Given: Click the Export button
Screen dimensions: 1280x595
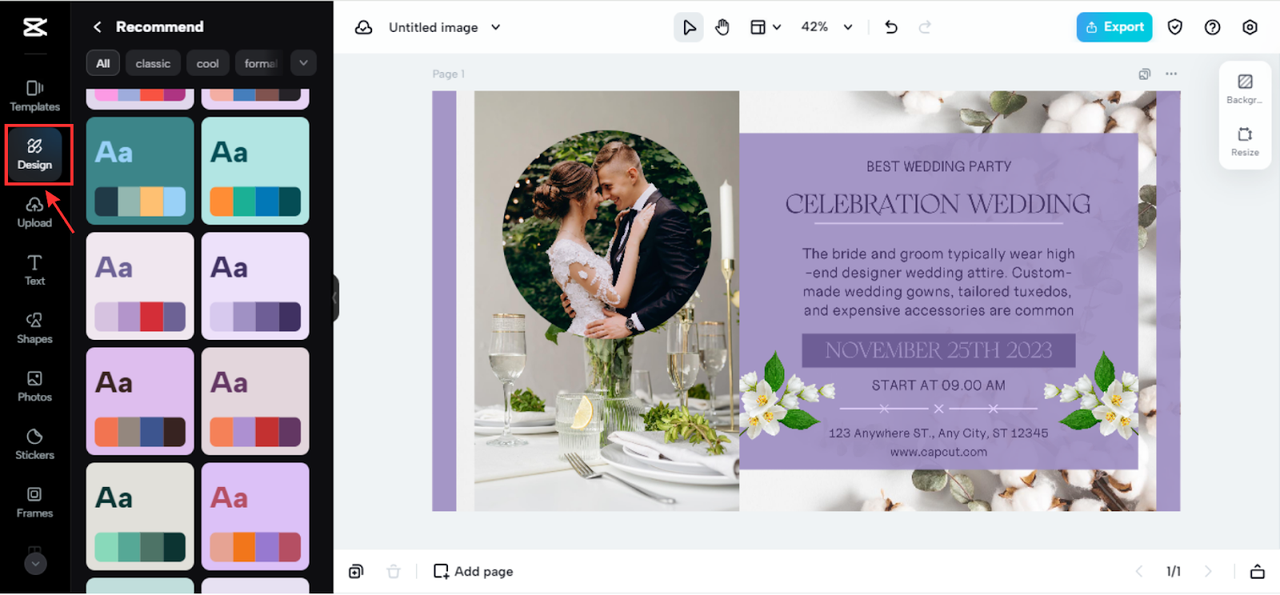Looking at the screenshot, I should (1114, 27).
